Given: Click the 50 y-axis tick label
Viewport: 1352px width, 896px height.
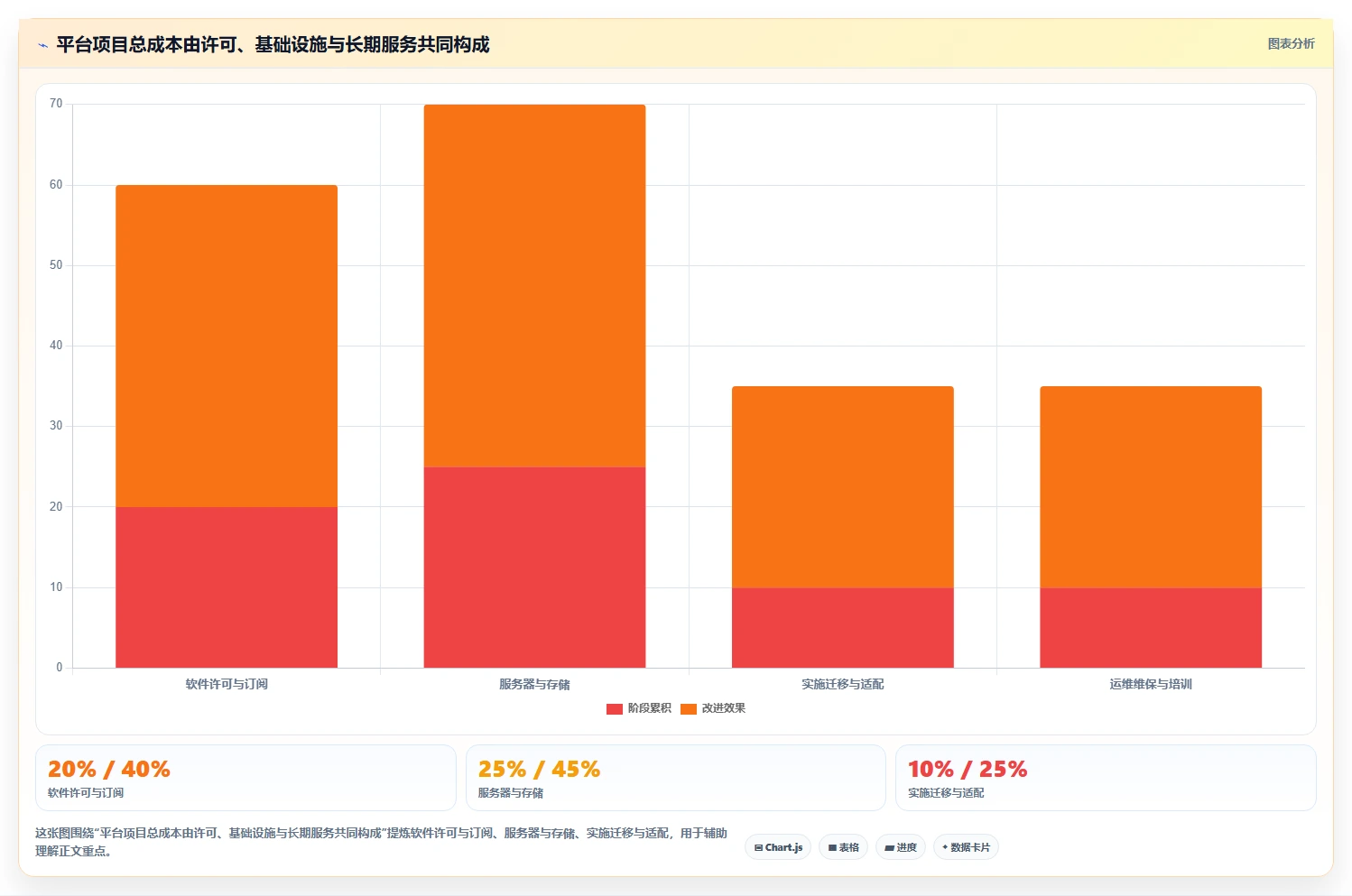Looking at the screenshot, I should 56,265.
